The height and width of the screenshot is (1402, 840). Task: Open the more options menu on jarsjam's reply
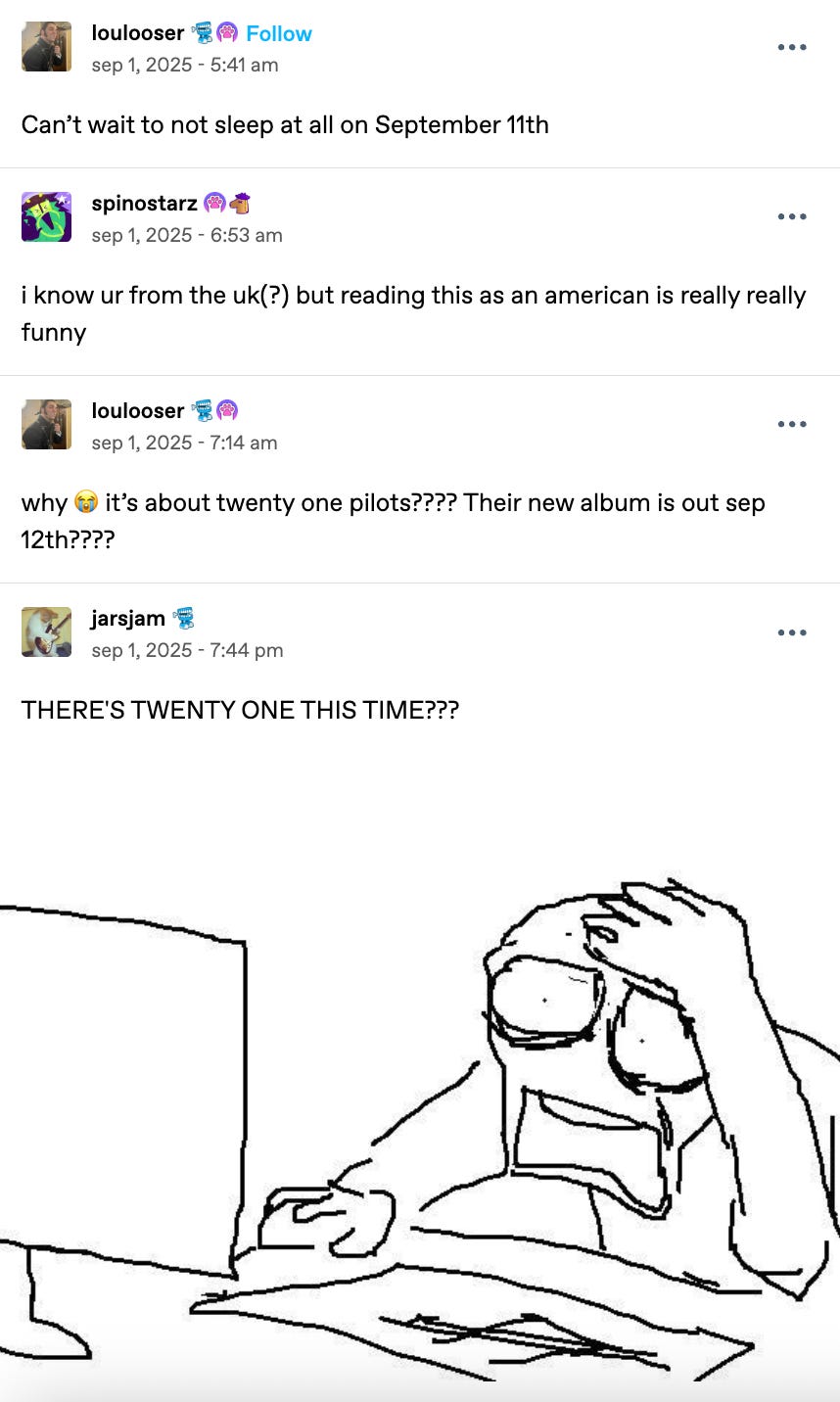[x=792, y=632]
